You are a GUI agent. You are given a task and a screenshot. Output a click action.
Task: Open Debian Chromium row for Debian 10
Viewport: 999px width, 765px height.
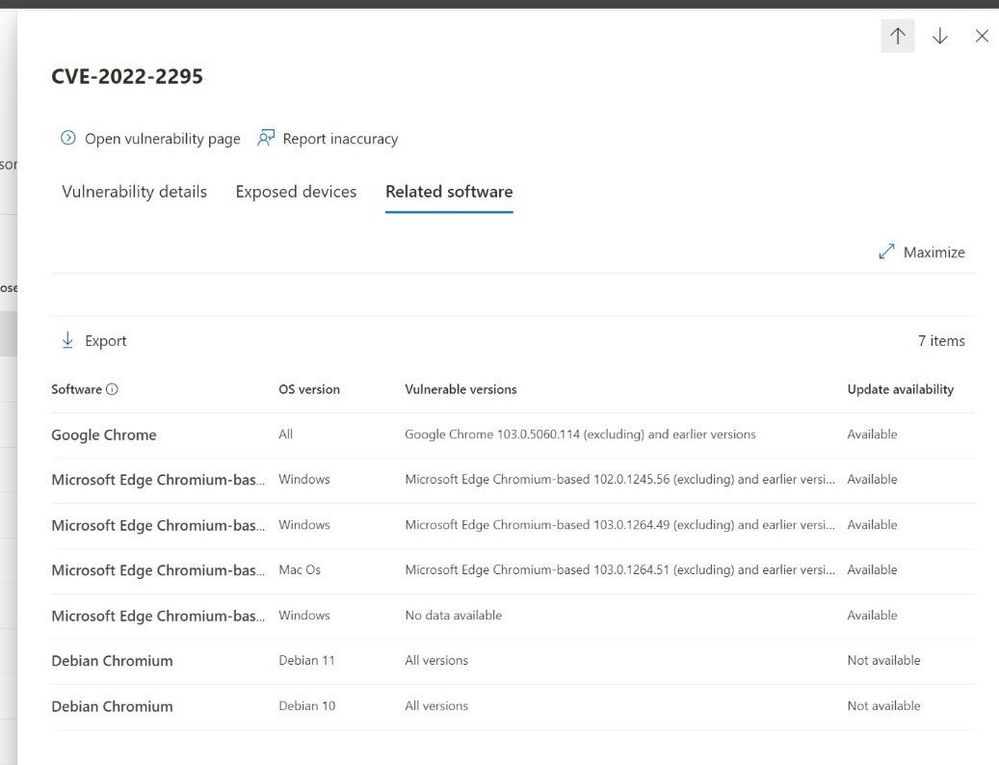[x=513, y=706]
